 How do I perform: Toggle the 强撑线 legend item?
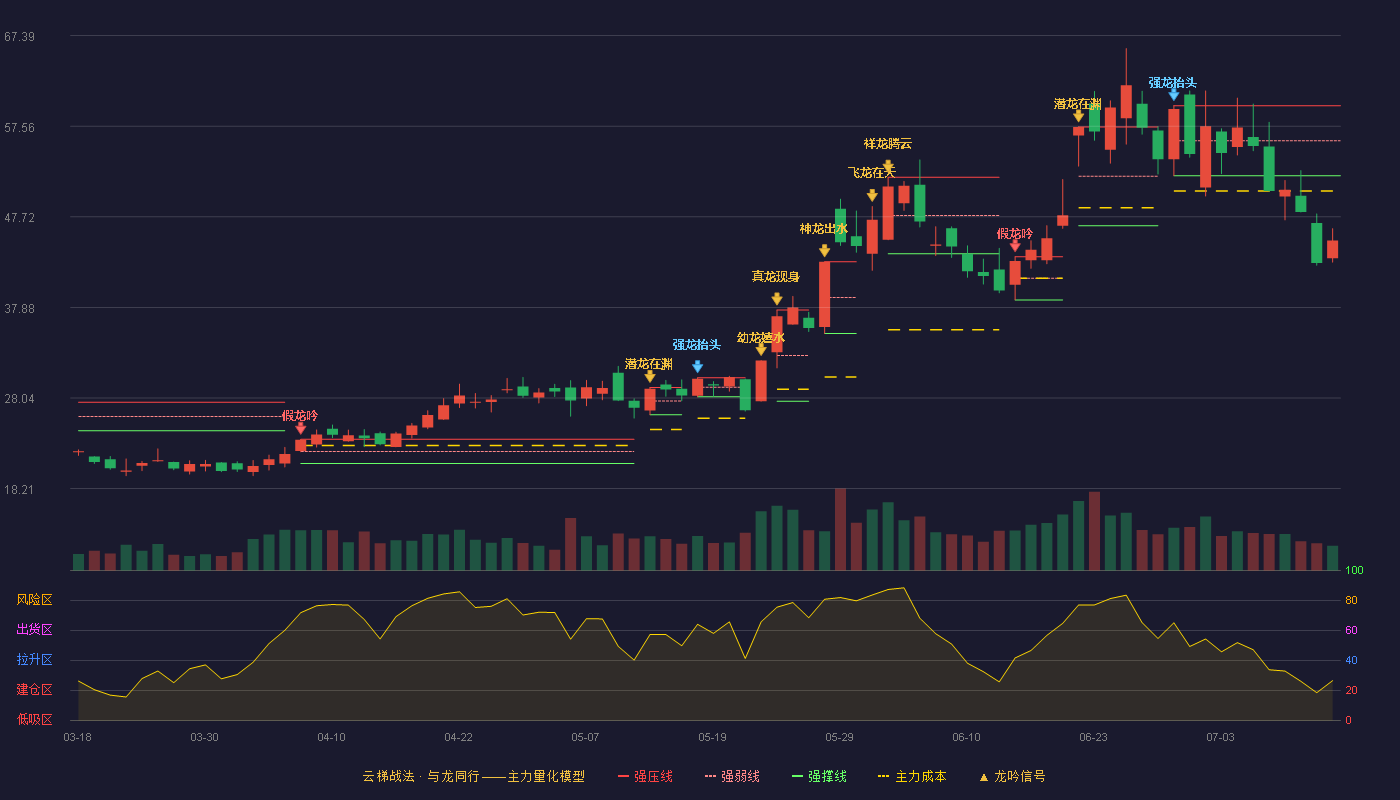click(x=819, y=776)
